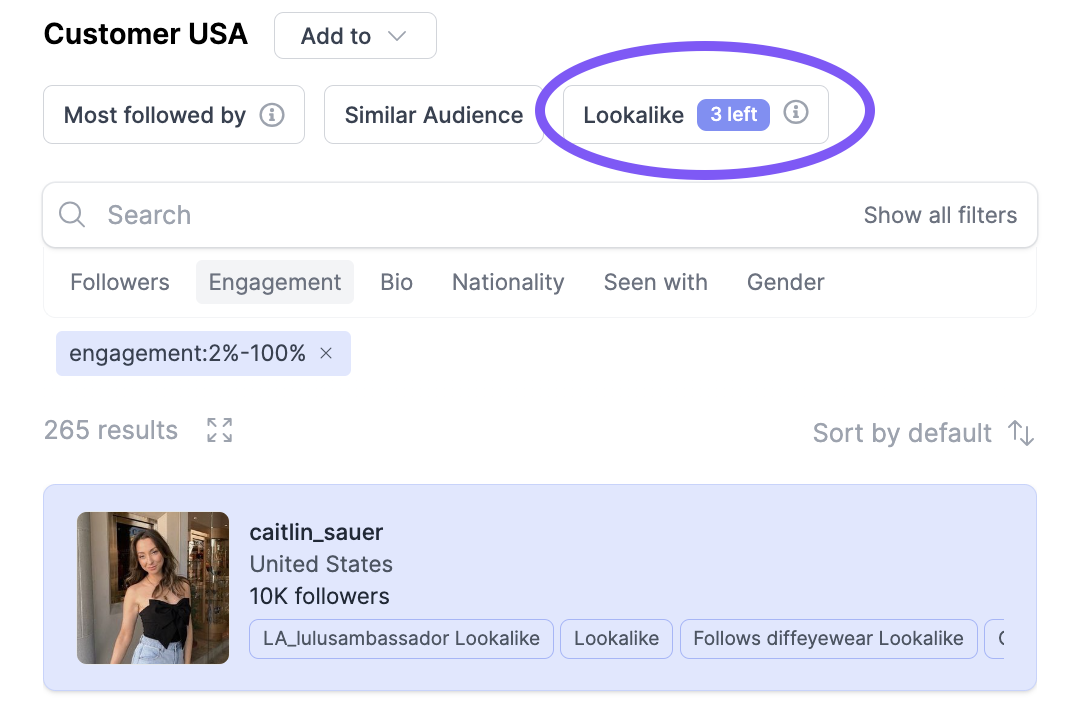Click the Follows diffeyewear Lookalike tag

[x=829, y=639]
